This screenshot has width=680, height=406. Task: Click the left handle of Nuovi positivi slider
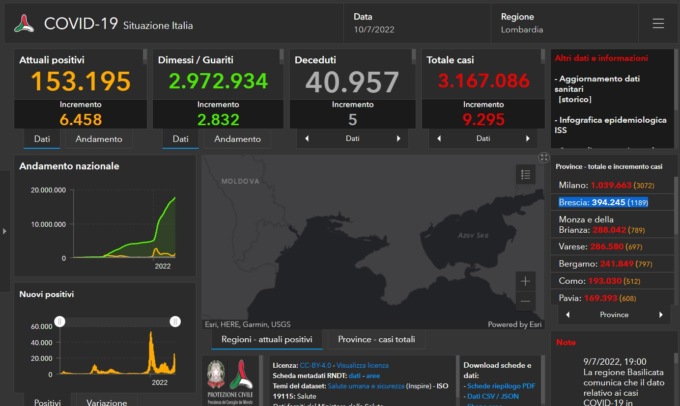[x=59, y=321]
